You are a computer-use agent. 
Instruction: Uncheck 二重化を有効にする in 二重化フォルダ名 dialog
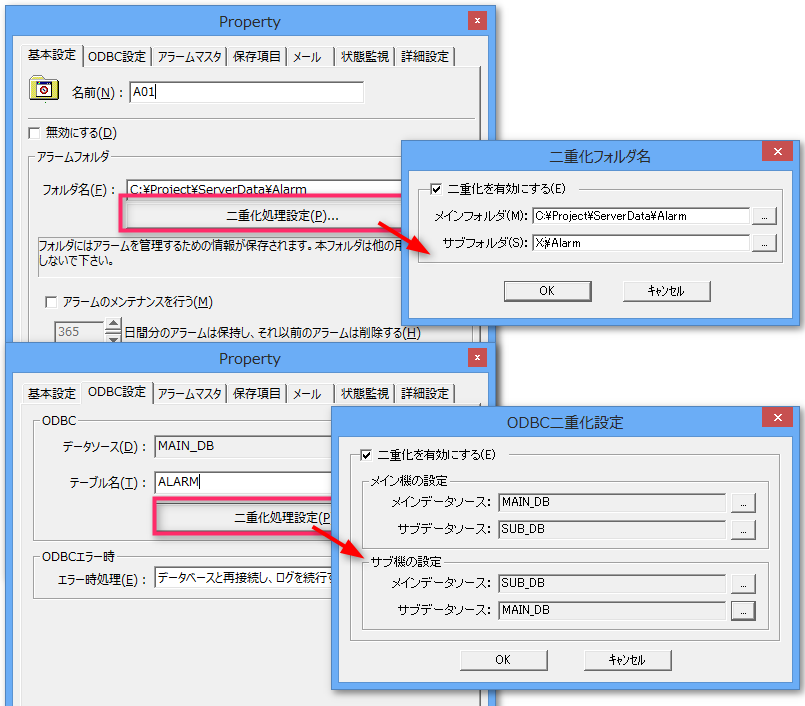tap(435, 188)
